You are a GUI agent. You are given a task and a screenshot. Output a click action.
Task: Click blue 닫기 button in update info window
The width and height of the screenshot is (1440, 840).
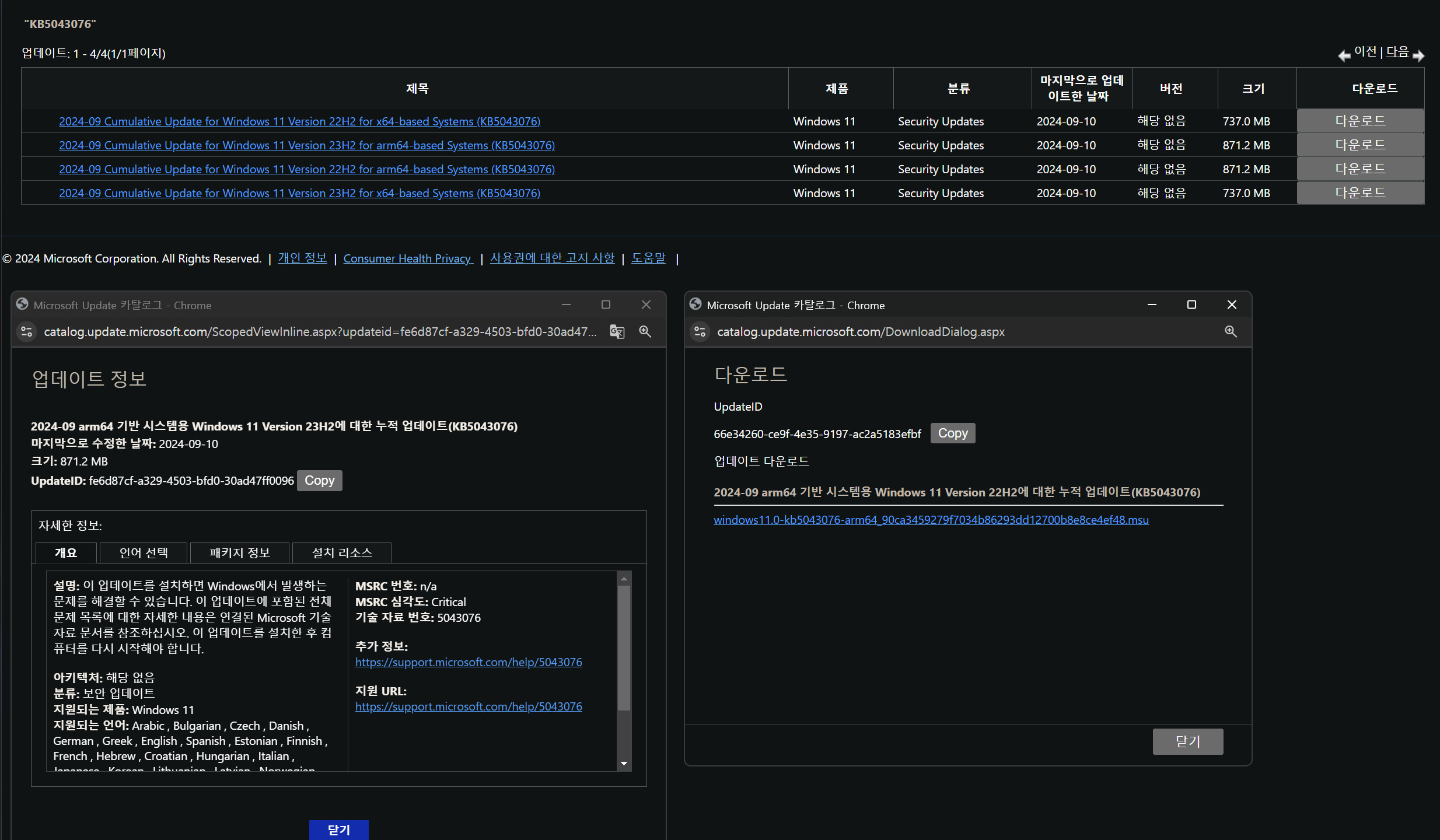[x=339, y=829]
